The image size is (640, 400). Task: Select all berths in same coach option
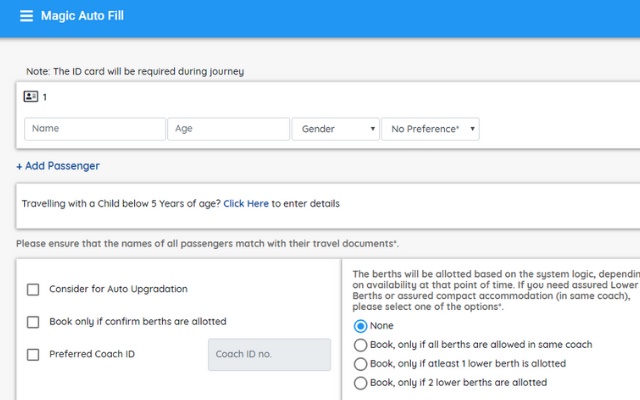tap(361, 345)
